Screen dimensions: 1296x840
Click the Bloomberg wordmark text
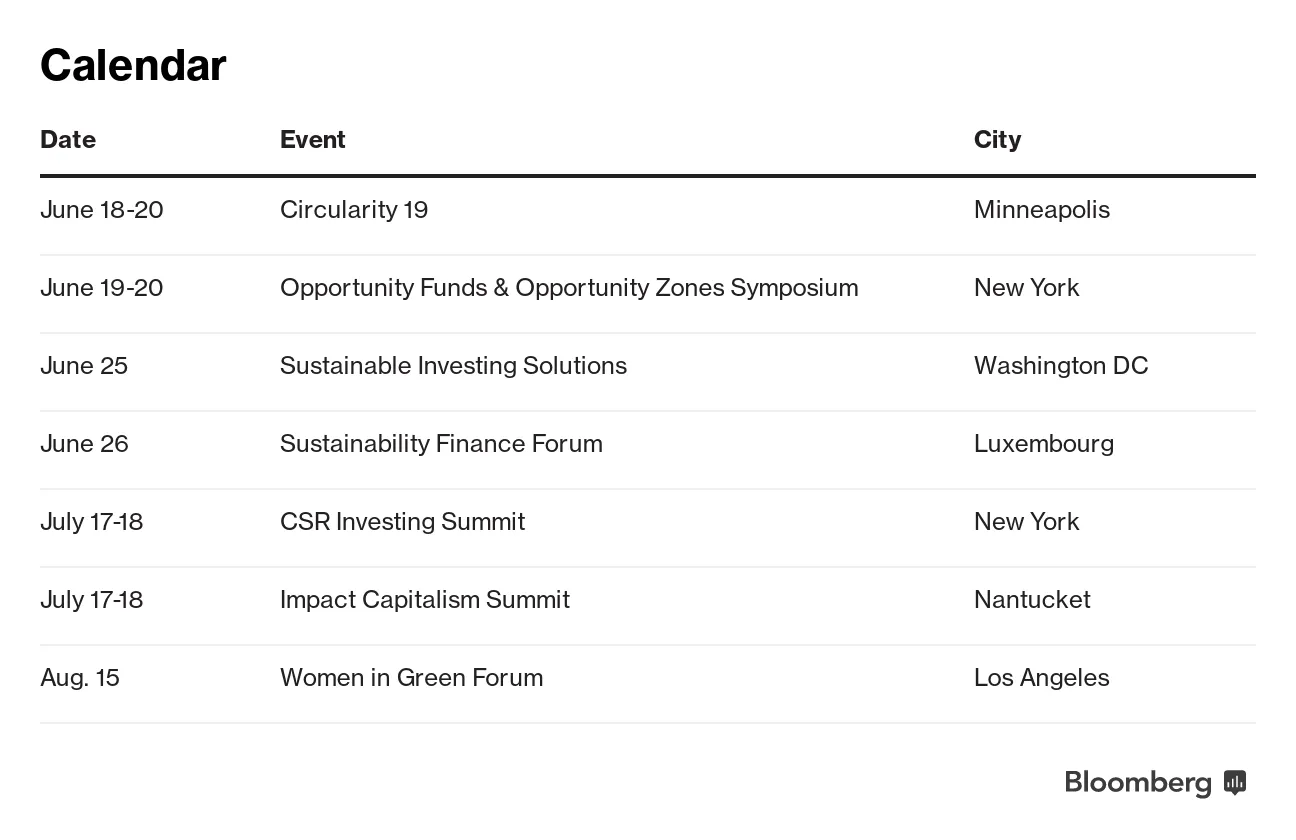pyautogui.click(x=1137, y=782)
